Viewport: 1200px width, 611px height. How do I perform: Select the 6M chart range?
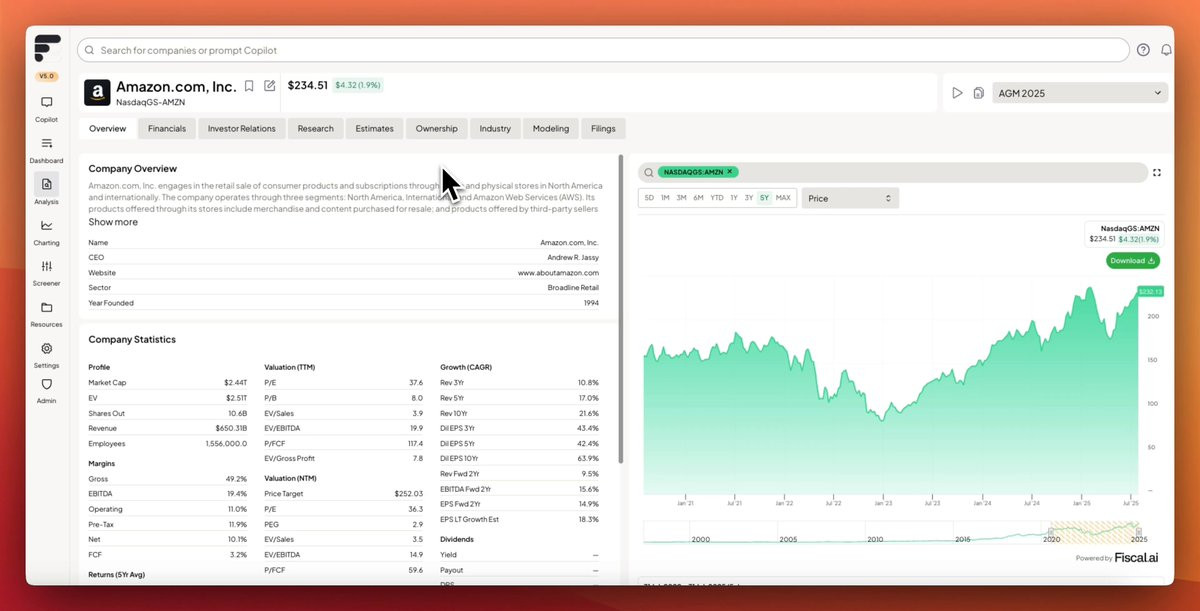click(x=698, y=198)
